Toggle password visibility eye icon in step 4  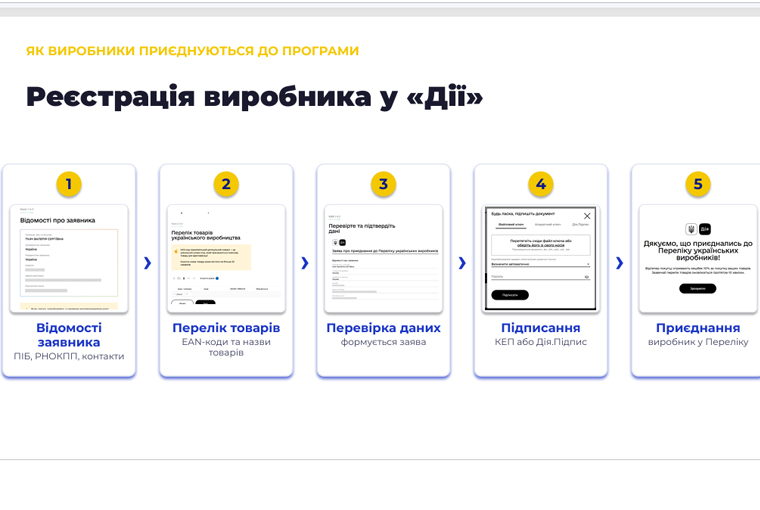[586, 277]
